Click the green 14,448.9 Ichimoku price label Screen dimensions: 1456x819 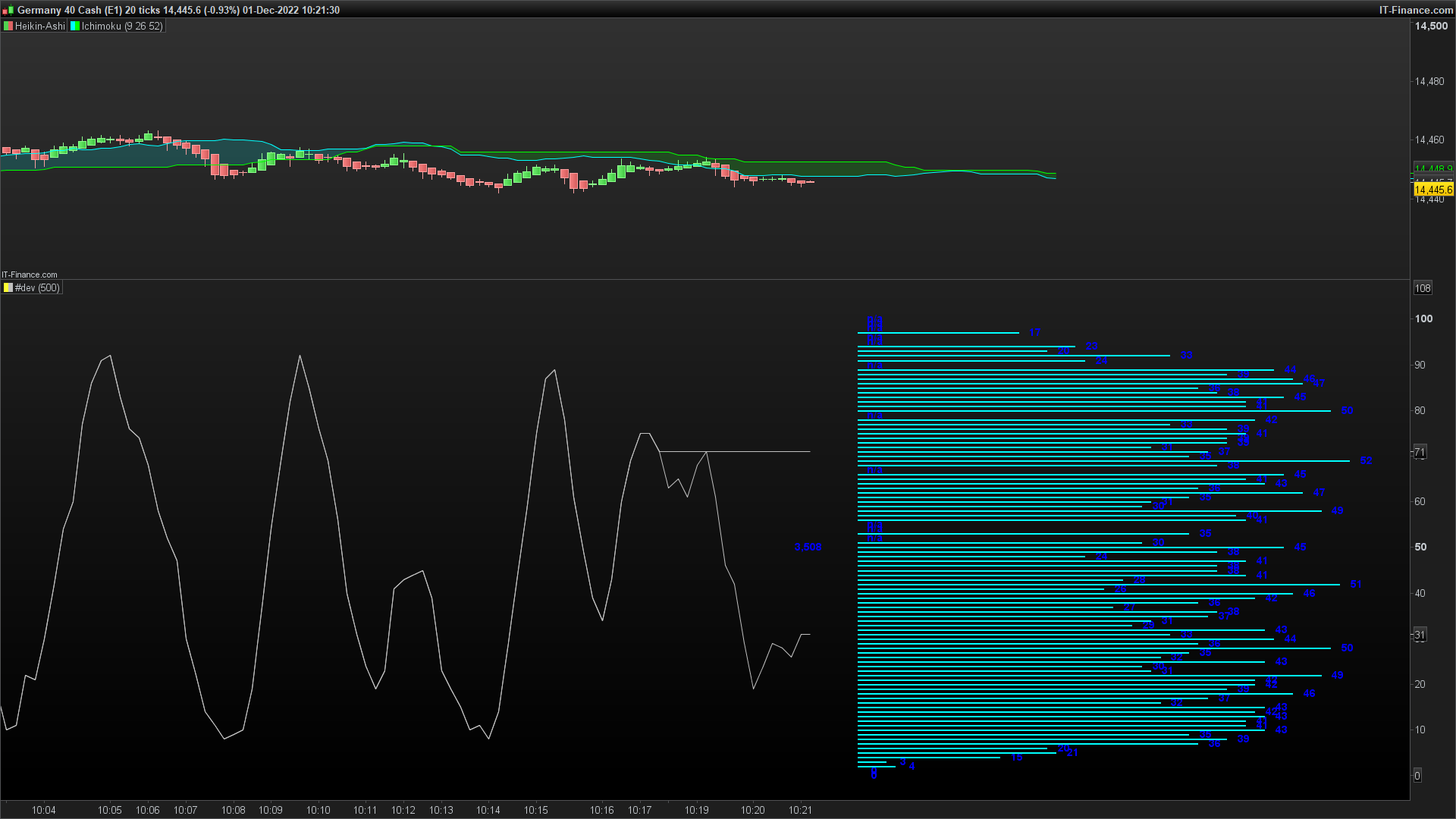1433,168
